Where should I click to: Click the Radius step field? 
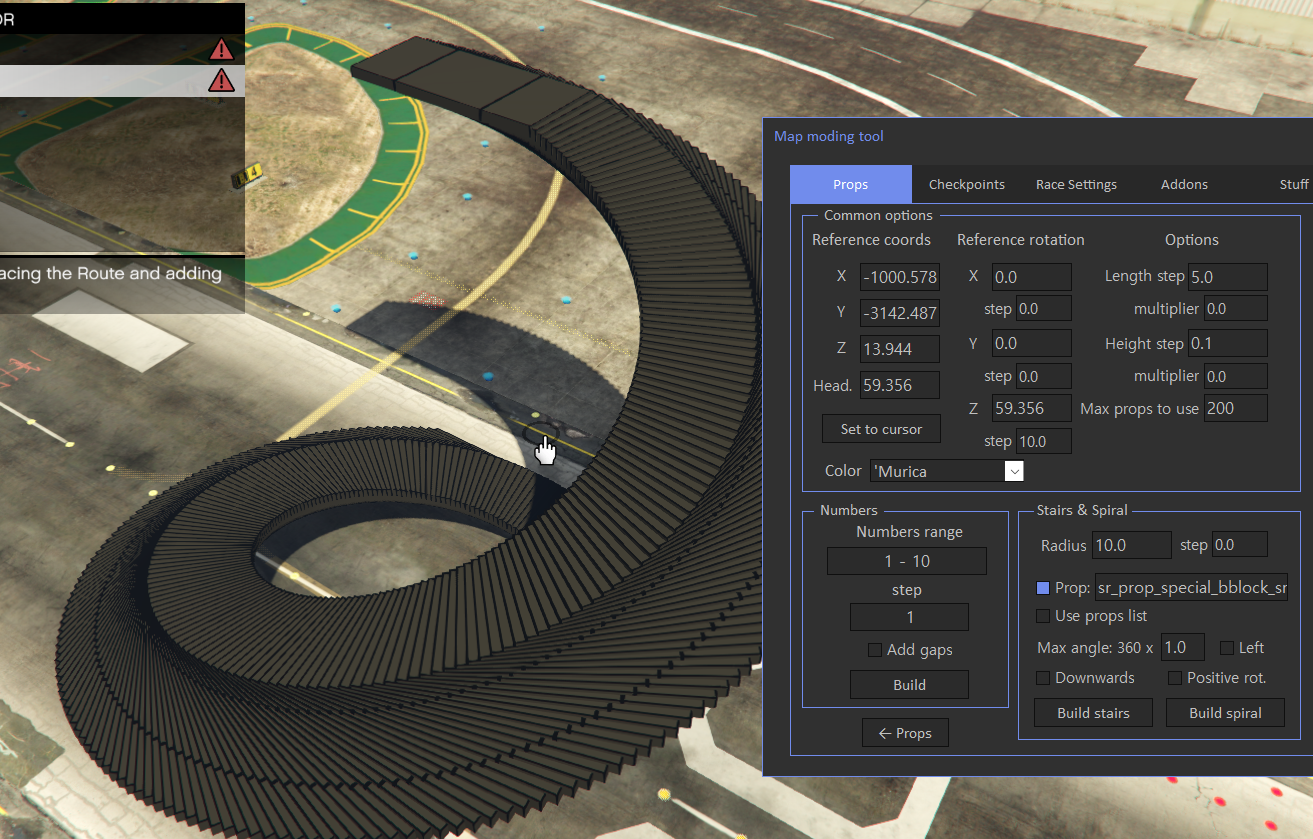click(1240, 545)
